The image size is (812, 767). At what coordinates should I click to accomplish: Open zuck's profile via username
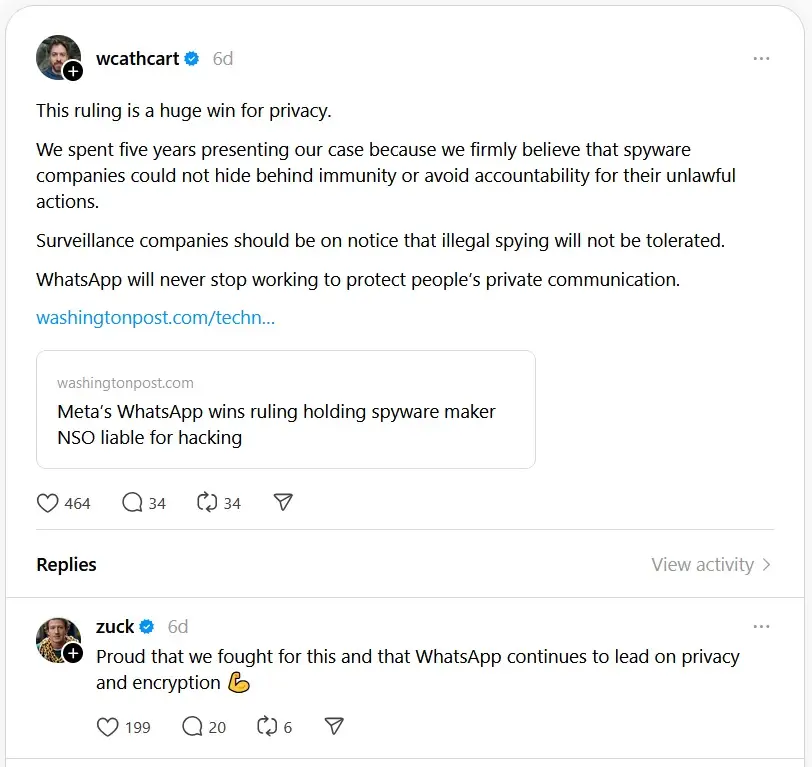[x=115, y=627]
